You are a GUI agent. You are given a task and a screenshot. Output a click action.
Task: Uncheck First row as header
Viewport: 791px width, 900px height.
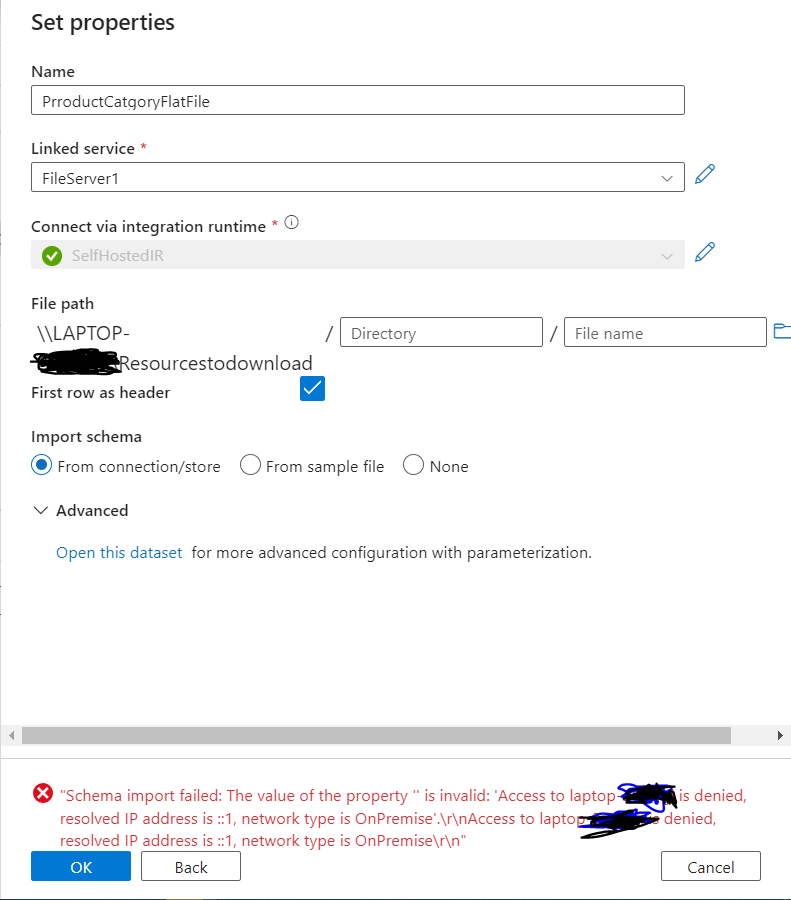pyautogui.click(x=312, y=389)
